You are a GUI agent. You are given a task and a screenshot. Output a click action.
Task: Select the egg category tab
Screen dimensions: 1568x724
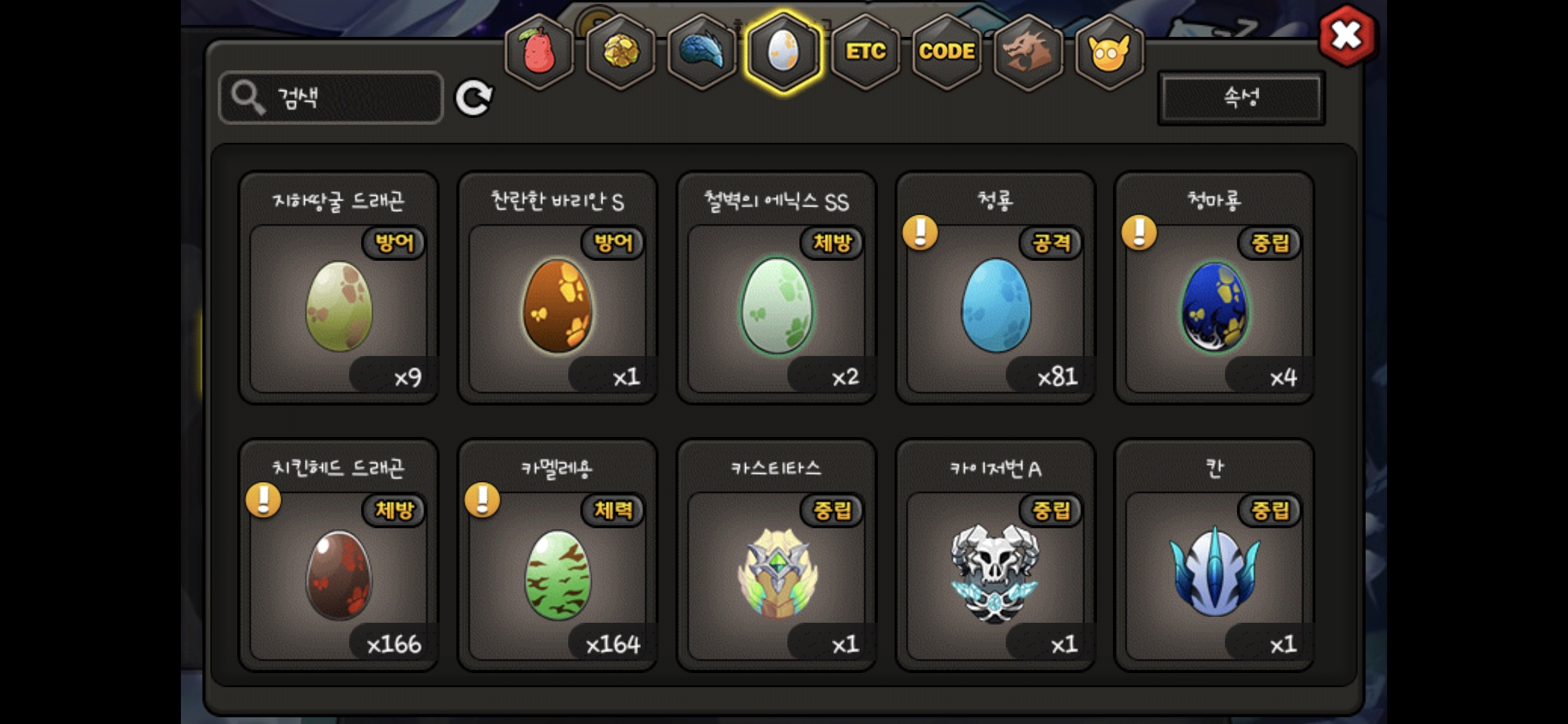coord(783,52)
